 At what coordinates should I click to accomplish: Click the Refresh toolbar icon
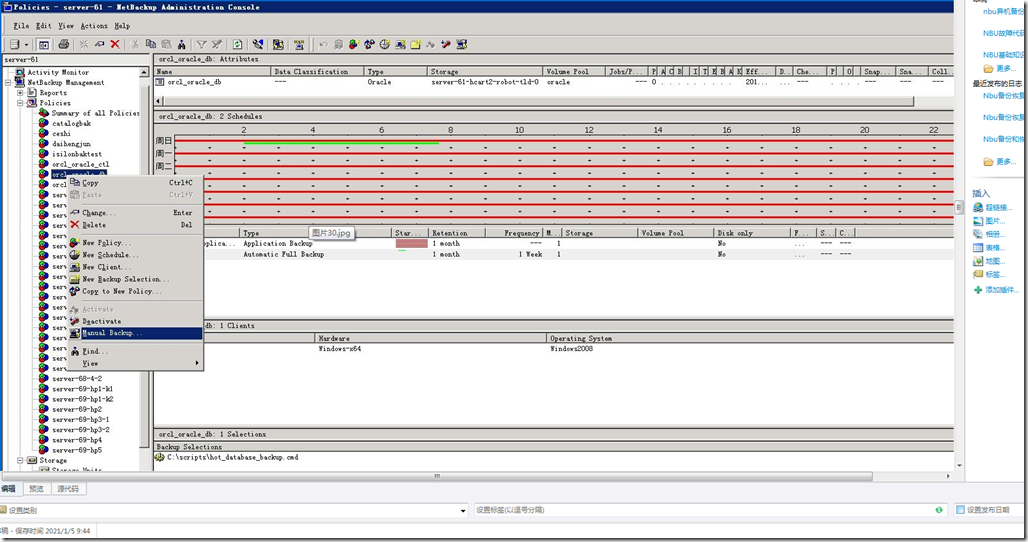pos(237,44)
